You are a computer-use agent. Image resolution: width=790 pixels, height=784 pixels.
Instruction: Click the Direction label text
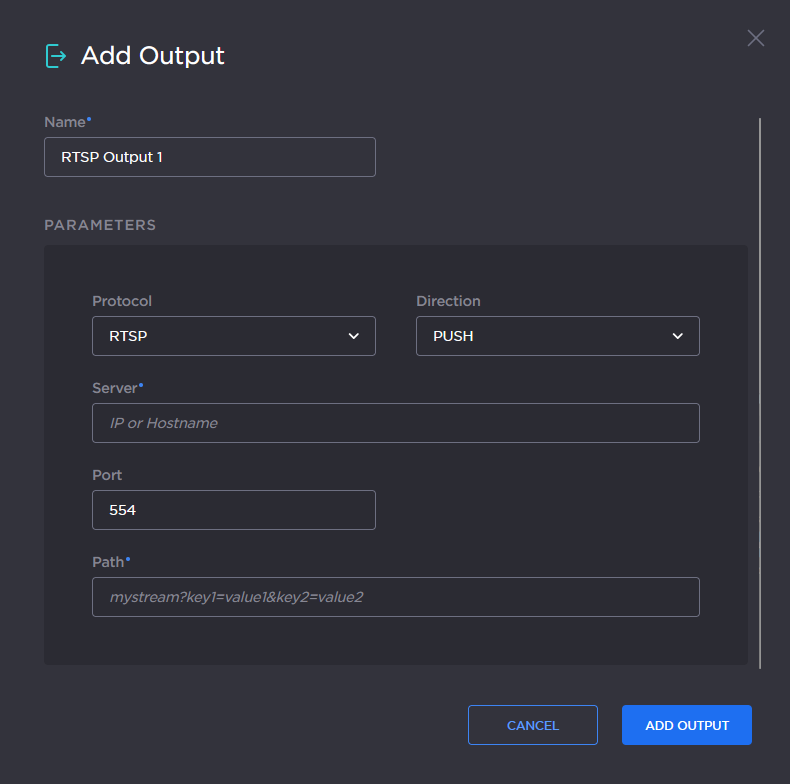pyautogui.click(x=448, y=301)
